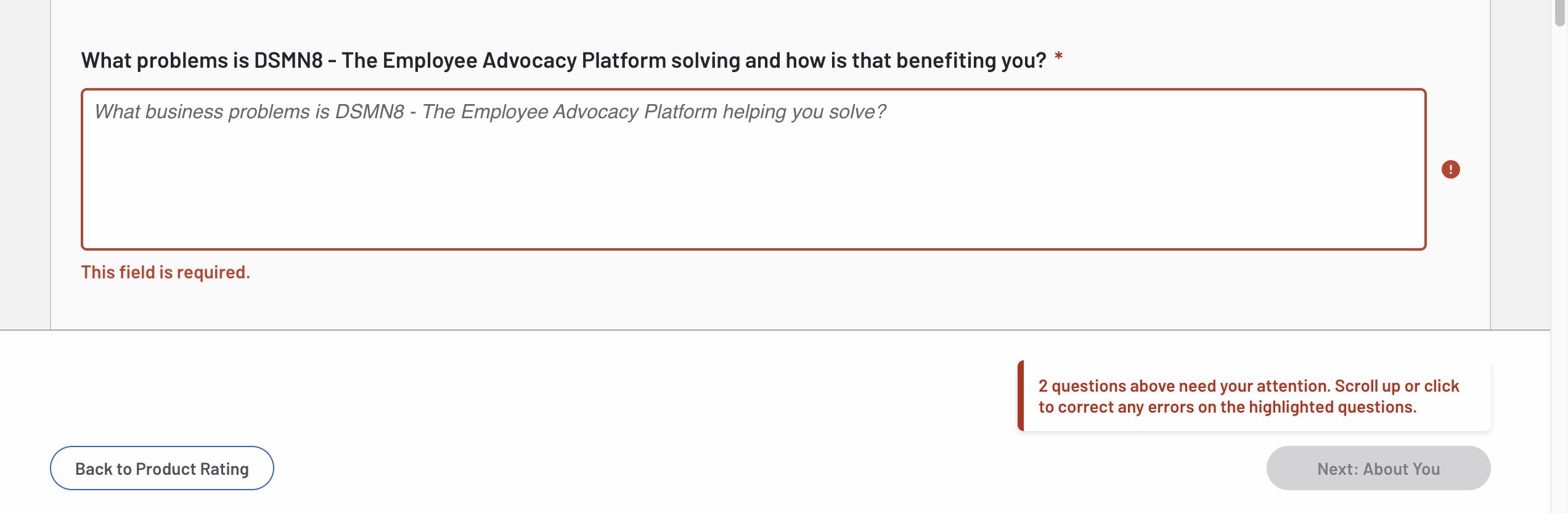
Task: Click the bottom edge of the red-bordered textarea
Action: (753, 249)
